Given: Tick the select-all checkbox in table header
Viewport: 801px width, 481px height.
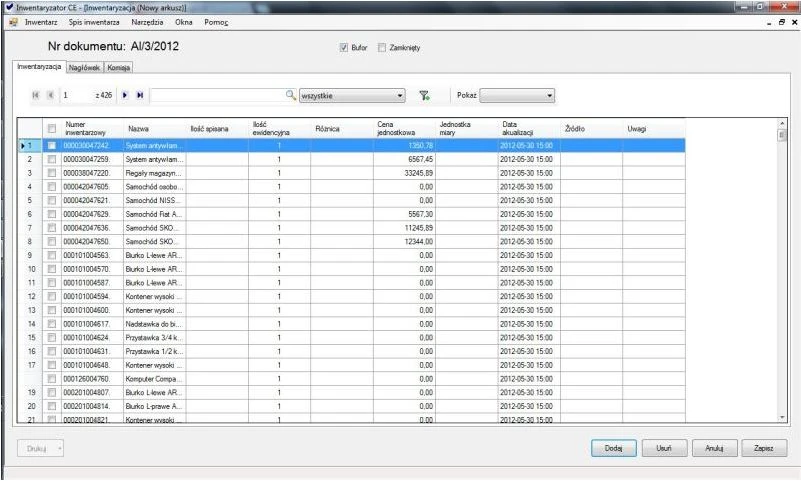Looking at the screenshot, I should click(52, 128).
